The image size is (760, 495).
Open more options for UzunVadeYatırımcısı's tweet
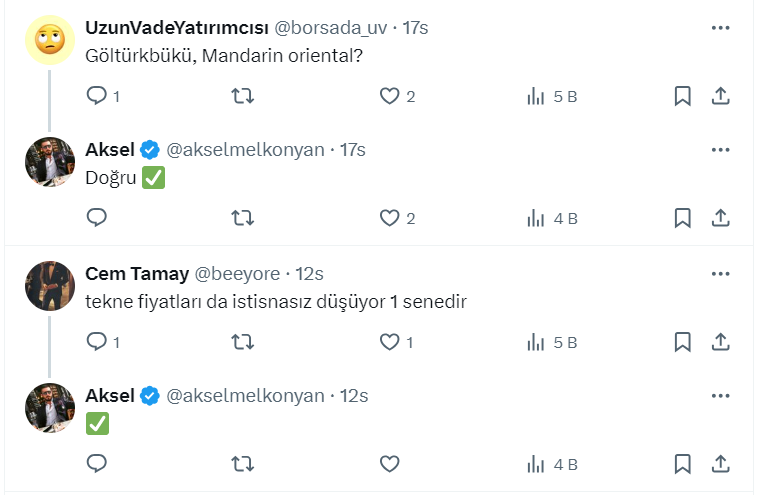pyautogui.click(x=720, y=28)
